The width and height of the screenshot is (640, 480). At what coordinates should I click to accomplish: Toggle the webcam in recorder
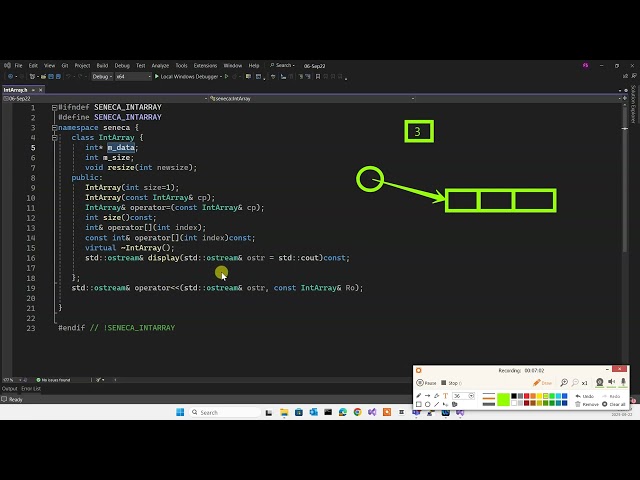(x=600, y=383)
